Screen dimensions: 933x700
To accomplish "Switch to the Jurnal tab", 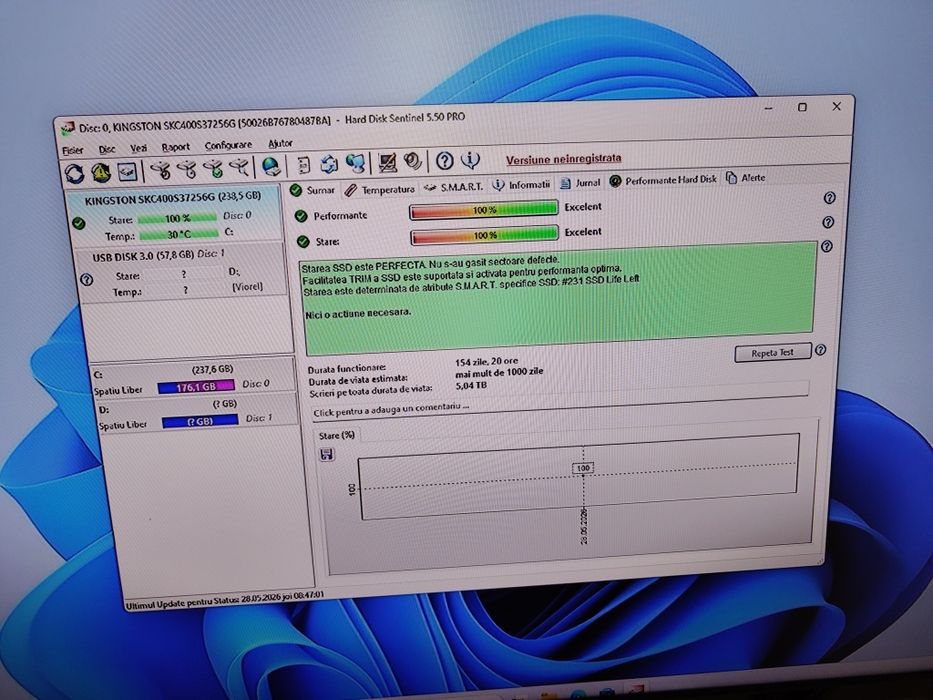I will pyautogui.click(x=580, y=183).
